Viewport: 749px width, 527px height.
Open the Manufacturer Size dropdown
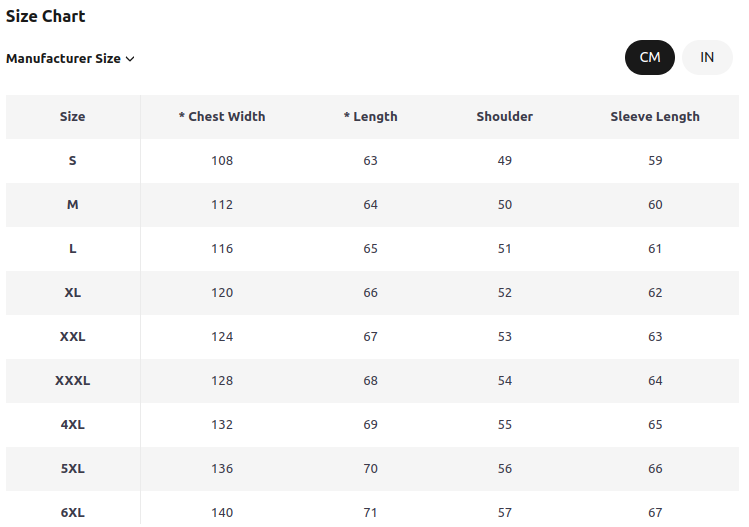click(70, 58)
